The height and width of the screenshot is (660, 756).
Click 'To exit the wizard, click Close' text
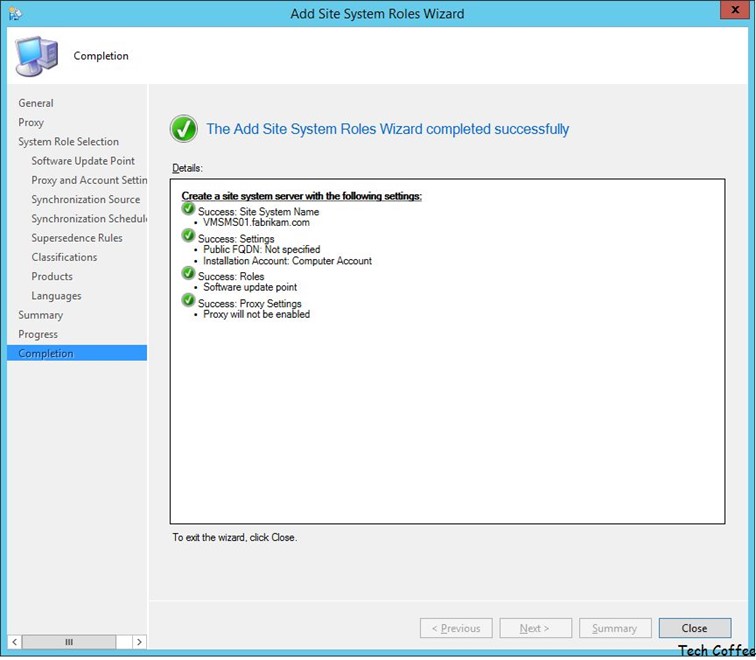click(x=235, y=538)
